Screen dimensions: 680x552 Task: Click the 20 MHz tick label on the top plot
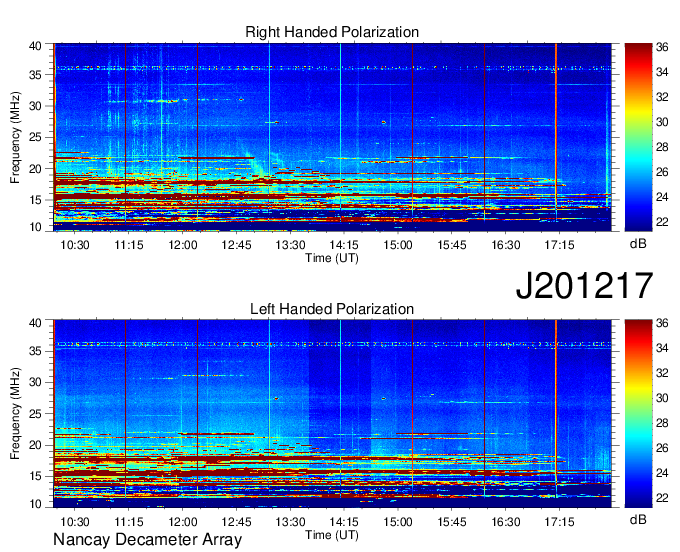pos(35,169)
